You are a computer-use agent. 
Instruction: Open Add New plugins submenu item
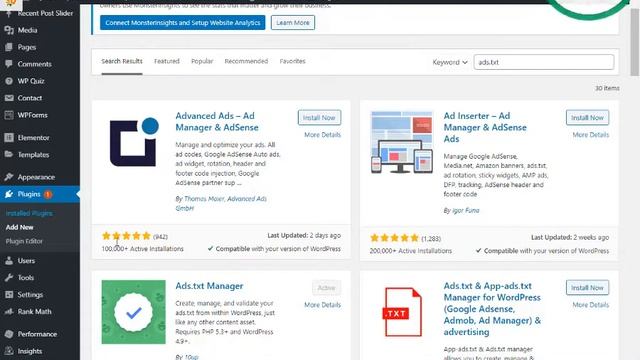coord(20,227)
